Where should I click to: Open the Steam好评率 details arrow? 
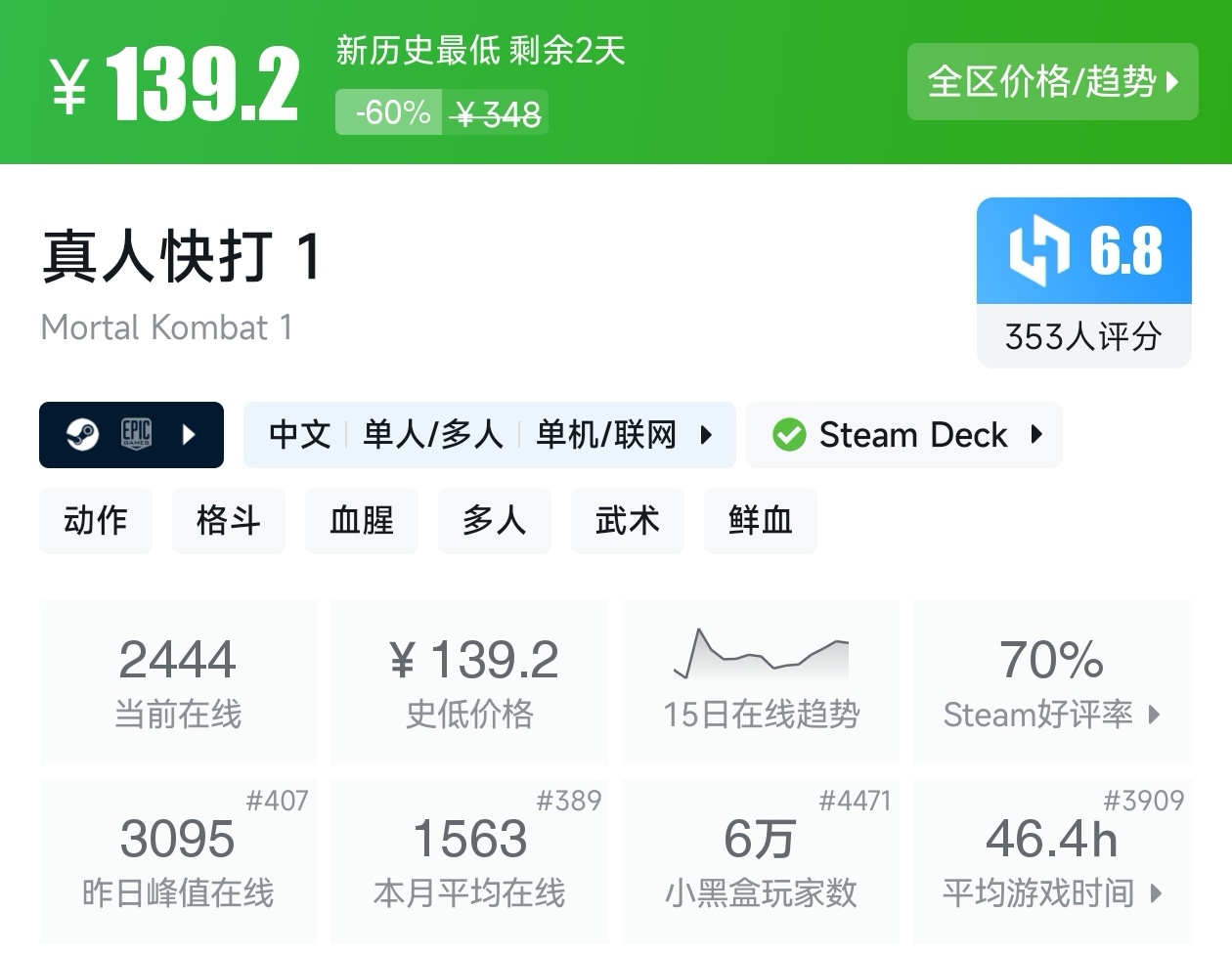coord(1154,715)
